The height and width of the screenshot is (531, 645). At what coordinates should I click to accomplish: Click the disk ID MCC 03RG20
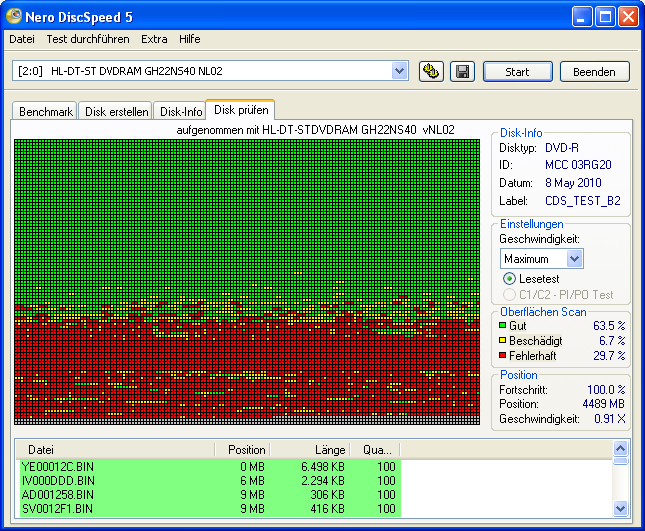tap(578, 165)
